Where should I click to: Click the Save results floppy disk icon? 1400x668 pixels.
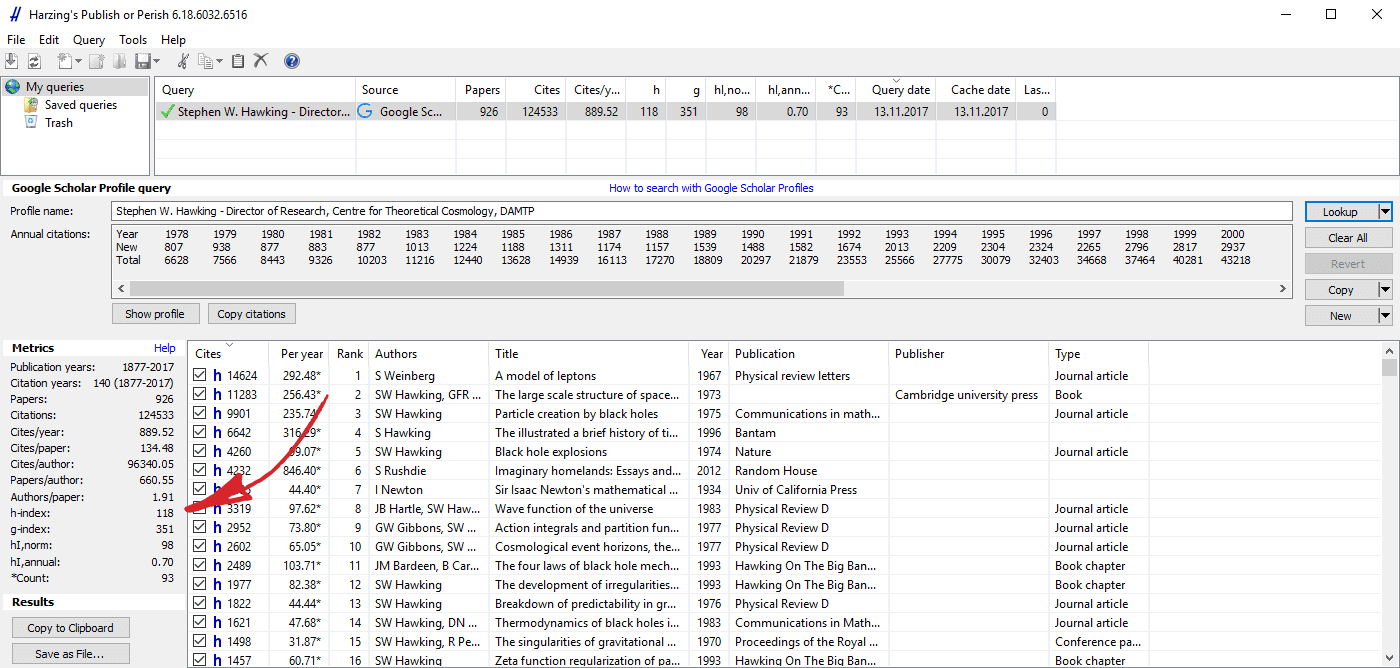click(145, 61)
